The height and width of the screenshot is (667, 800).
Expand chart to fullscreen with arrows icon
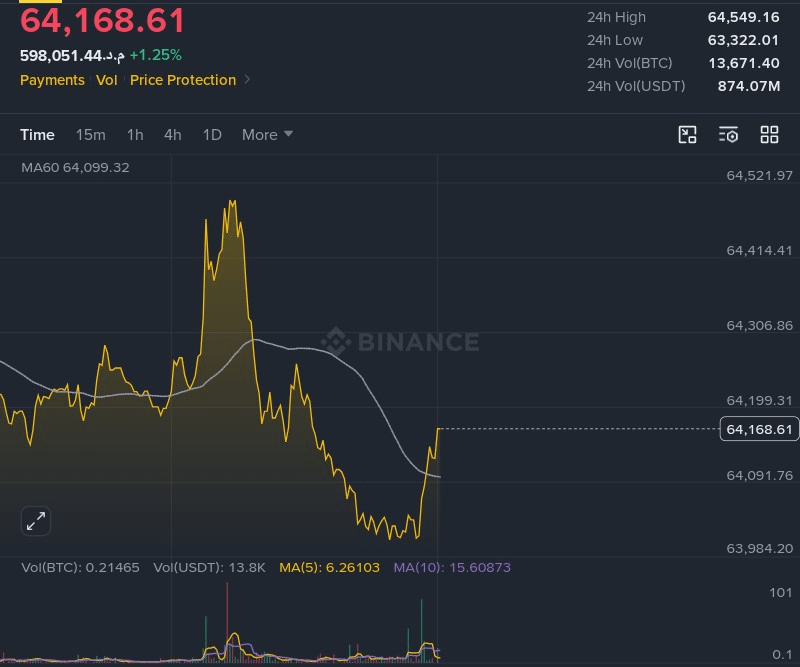coord(36,521)
